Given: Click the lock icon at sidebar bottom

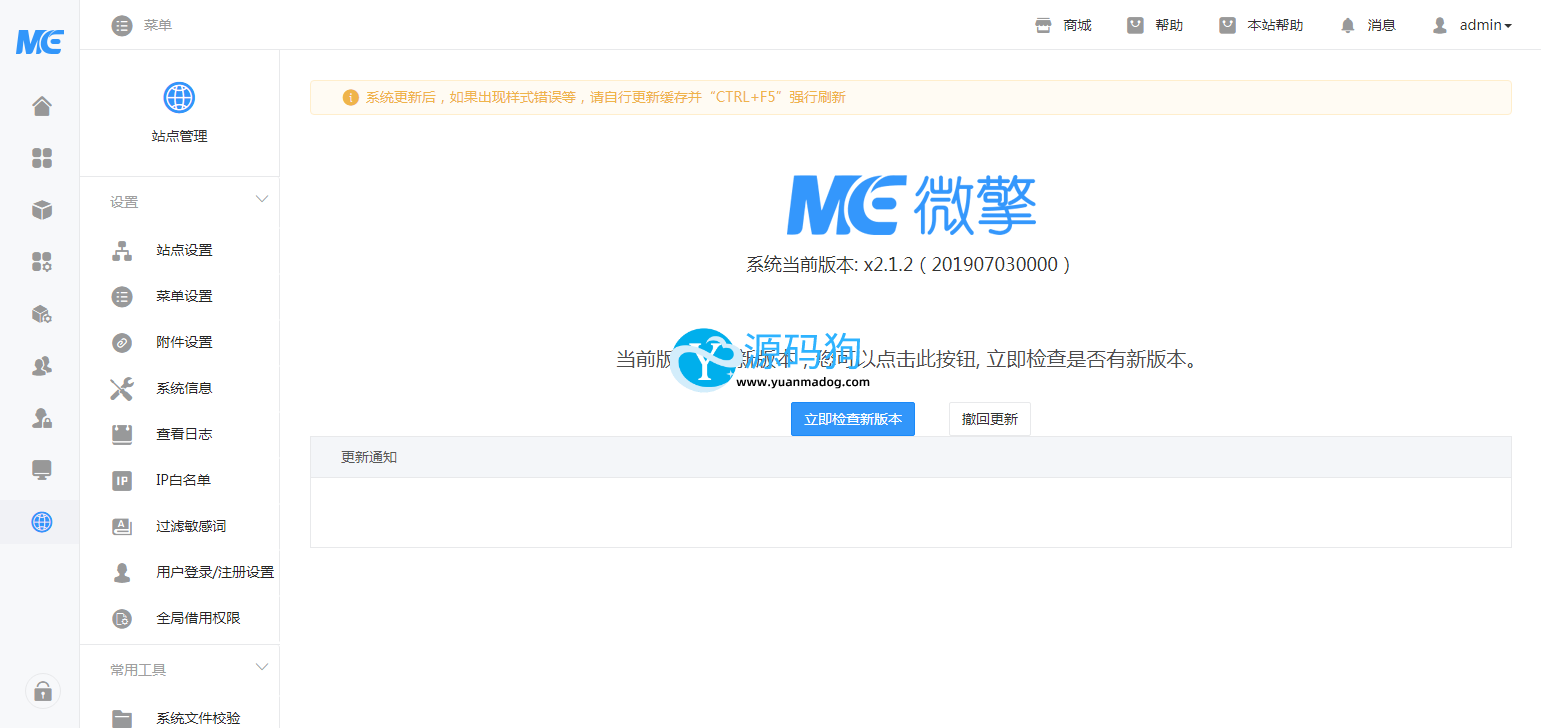Looking at the screenshot, I should point(42,691).
